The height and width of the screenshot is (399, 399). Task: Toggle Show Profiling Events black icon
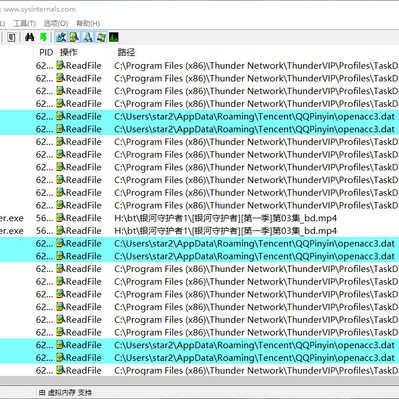point(114,37)
